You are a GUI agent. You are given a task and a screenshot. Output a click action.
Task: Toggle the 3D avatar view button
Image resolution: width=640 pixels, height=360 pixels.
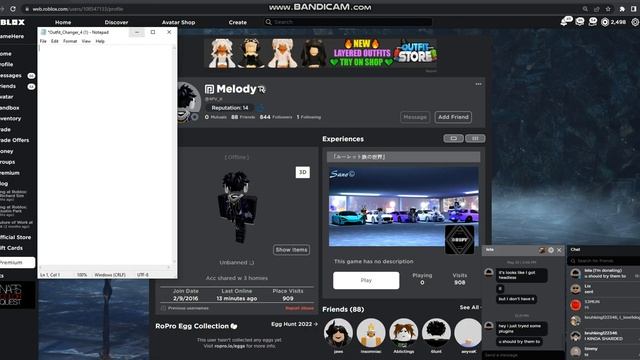(x=302, y=172)
